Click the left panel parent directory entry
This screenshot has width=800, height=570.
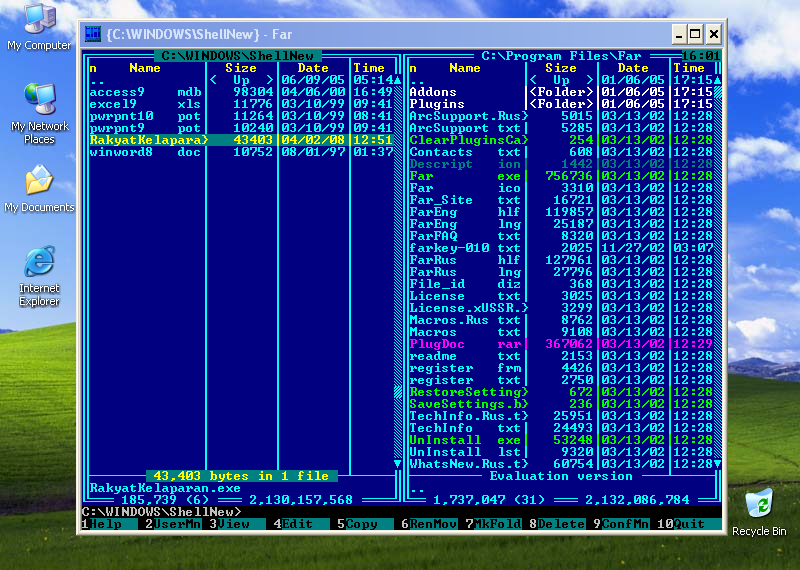click(x=241, y=80)
